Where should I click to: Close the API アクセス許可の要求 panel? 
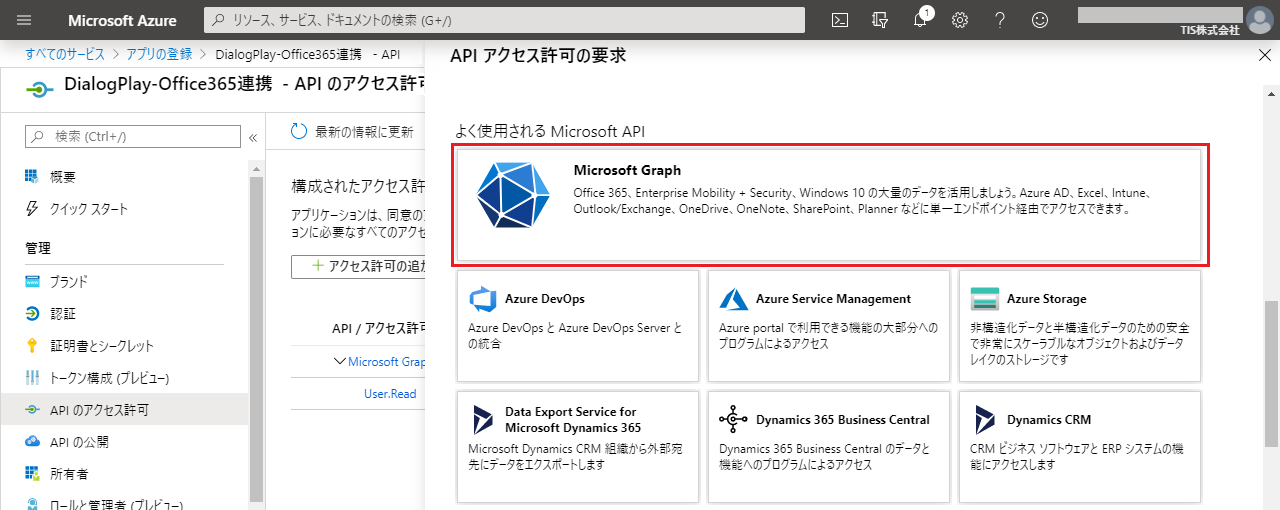click(x=1264, y=56)
